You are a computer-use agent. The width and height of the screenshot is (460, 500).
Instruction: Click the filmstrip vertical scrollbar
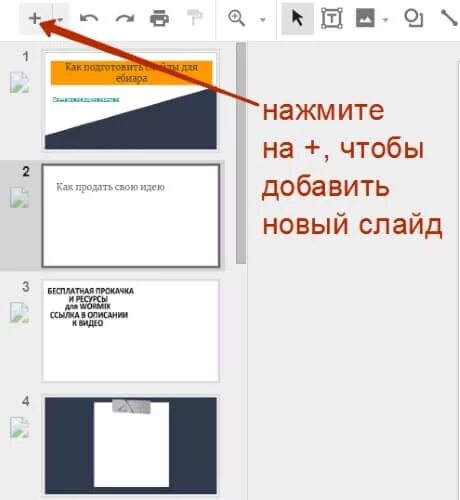coord(241,153)
